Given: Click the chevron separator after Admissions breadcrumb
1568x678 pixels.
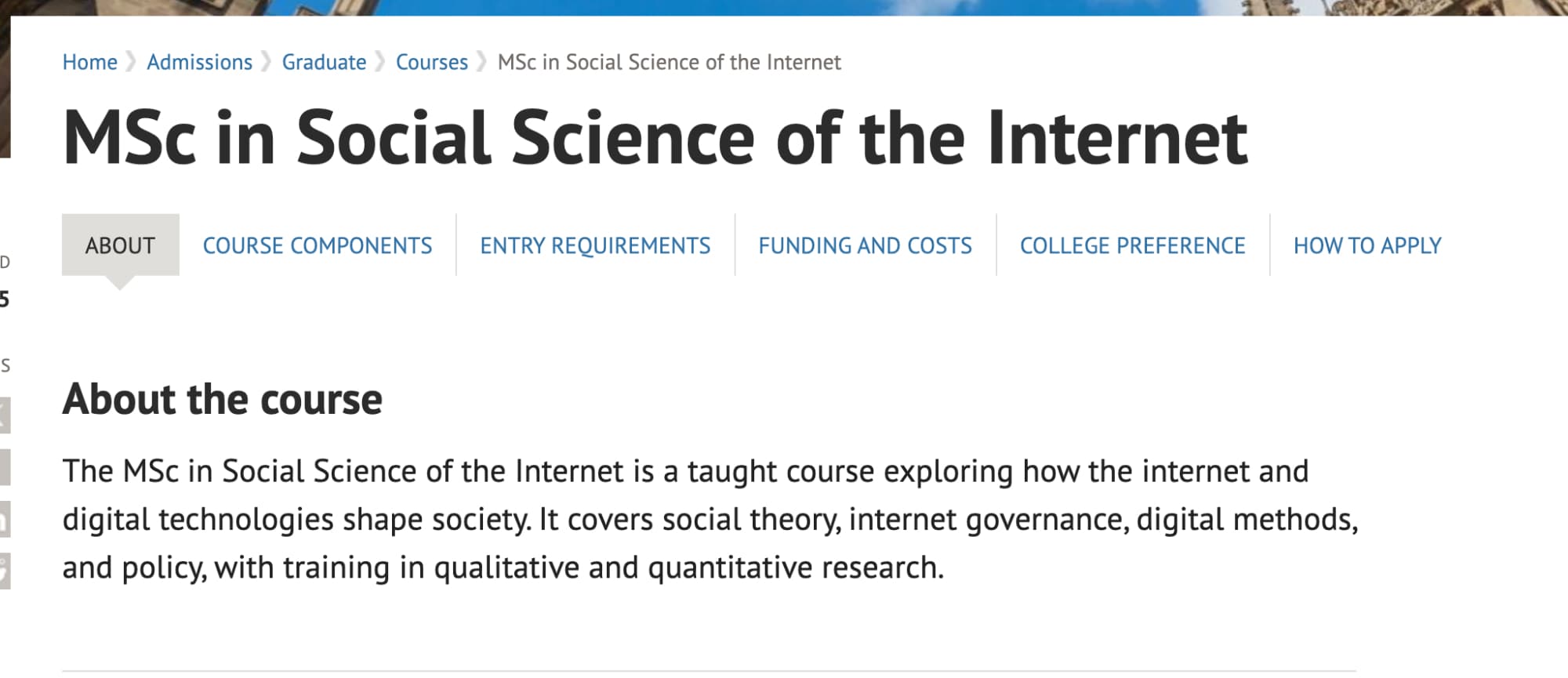Looking at the screenshot, I should (267, 62).
